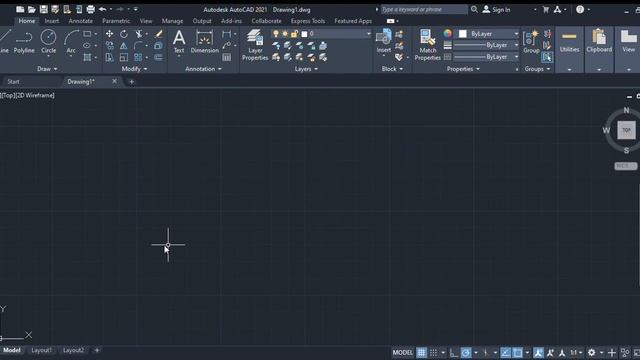Expand the Properties panel title

coord(463,69)
